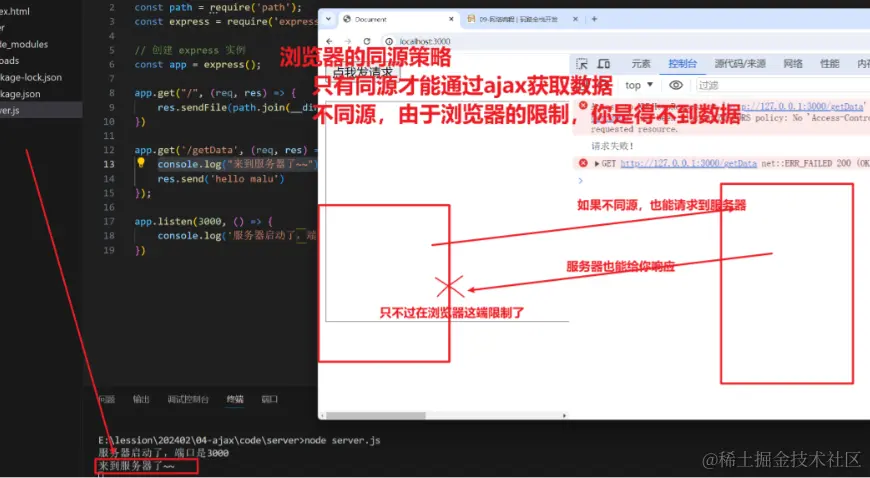Open the 源代码/来源 DevTools tab
Viewport: 870px width, 478px height.
tap(740, 64)
